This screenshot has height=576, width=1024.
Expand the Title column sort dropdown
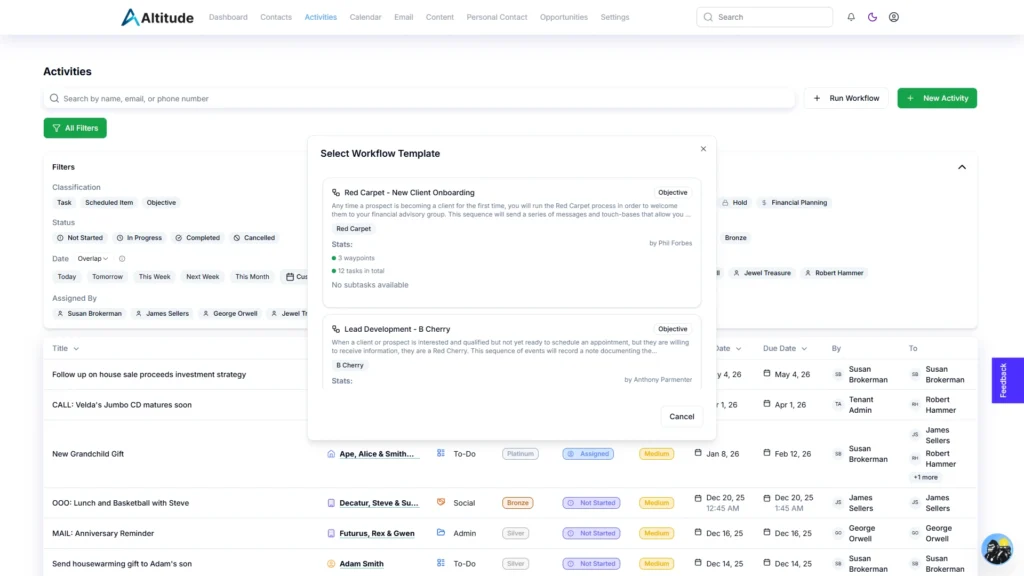click(76, 349)
